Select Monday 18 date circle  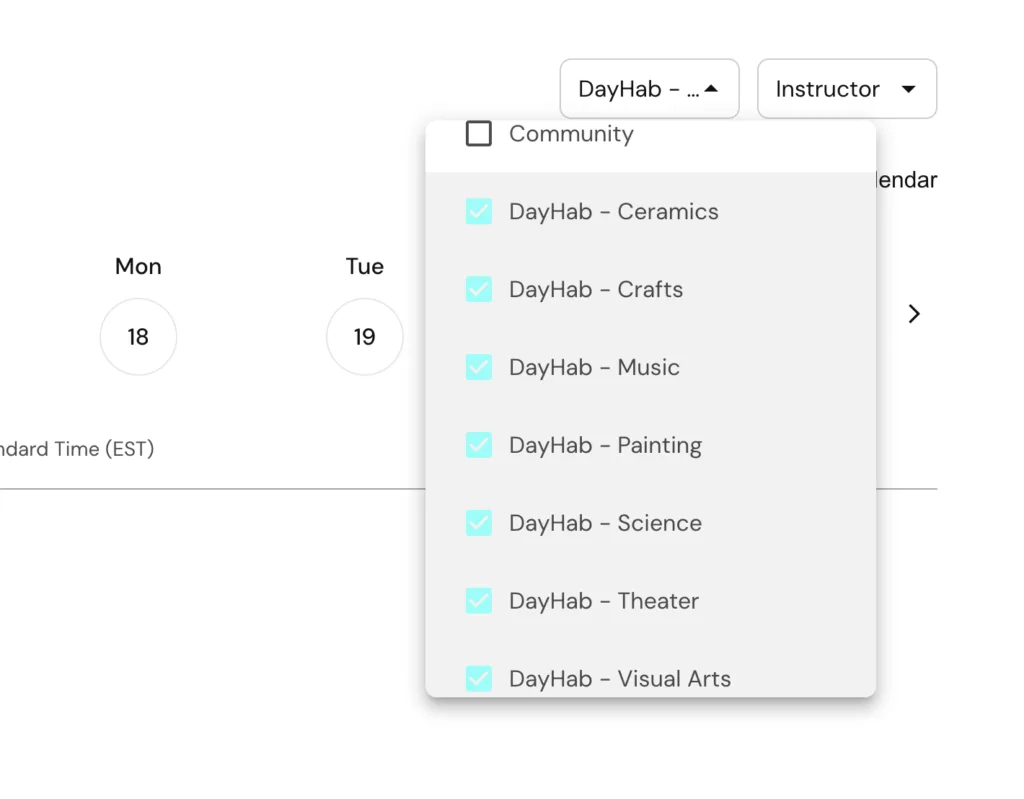coord(138,336)
